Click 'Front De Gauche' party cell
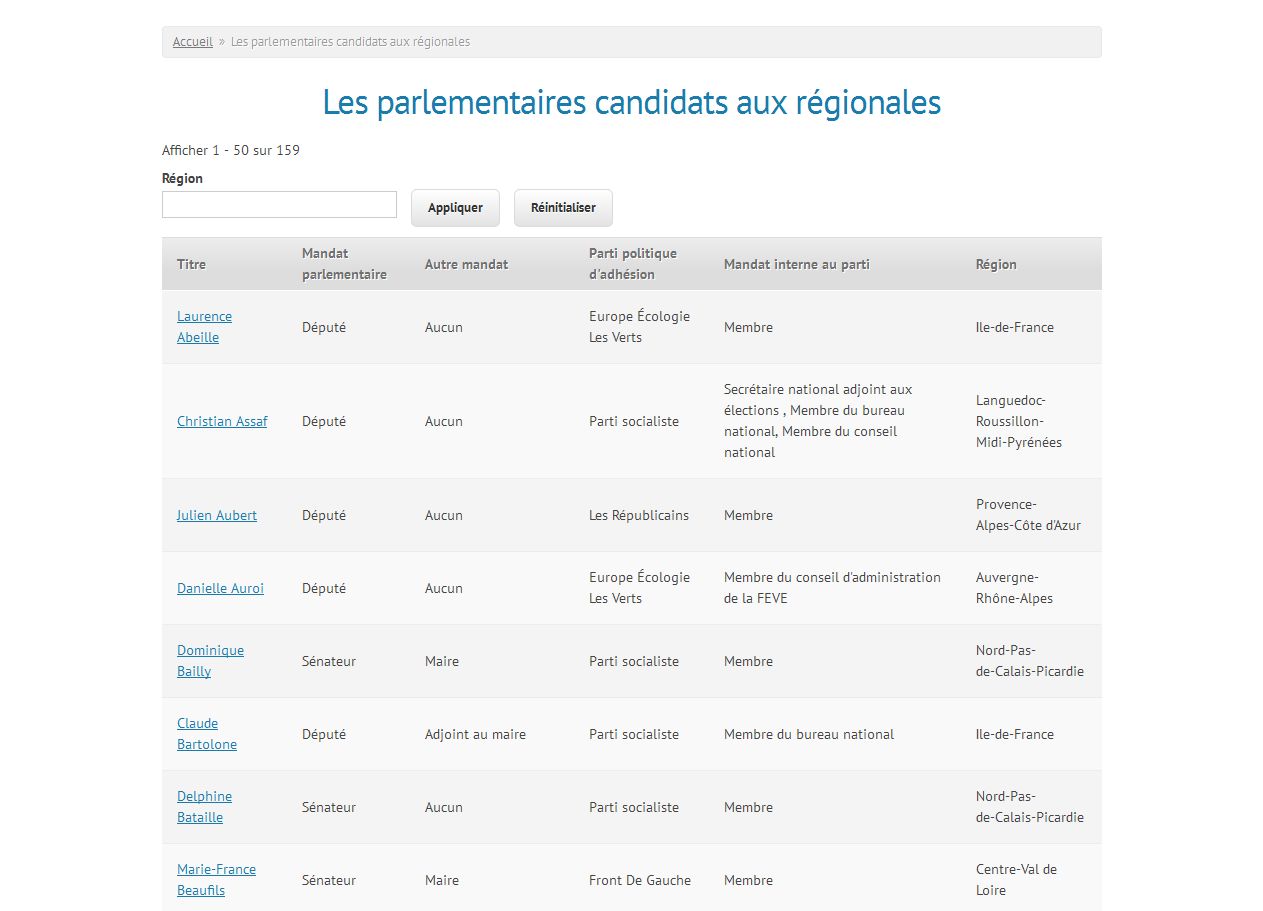Image resolution: width=1263 pixels, height=911 pixels. point(640,880)
